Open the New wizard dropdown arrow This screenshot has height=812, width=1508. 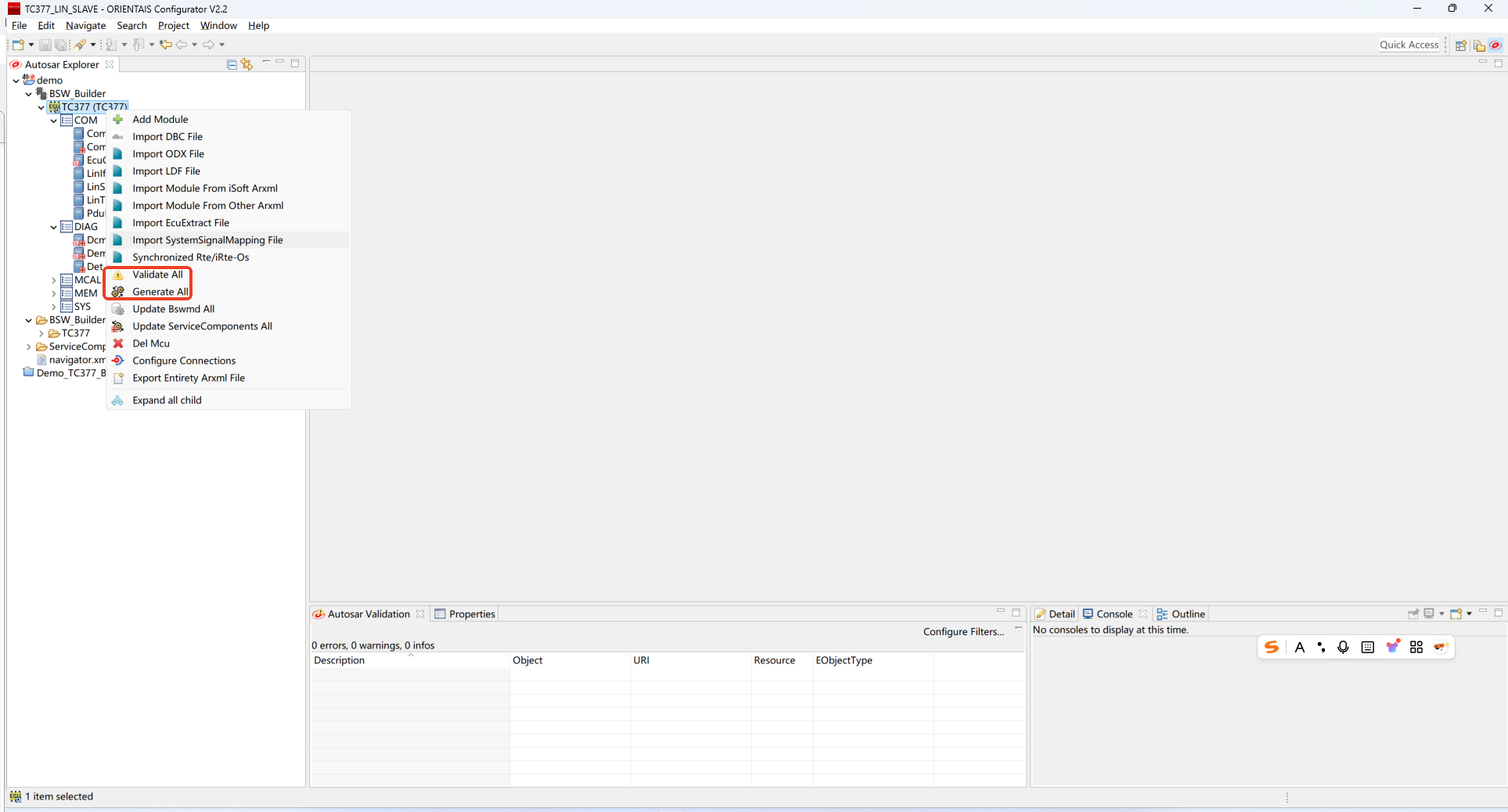pyautogui.click(x=31, y=45)
